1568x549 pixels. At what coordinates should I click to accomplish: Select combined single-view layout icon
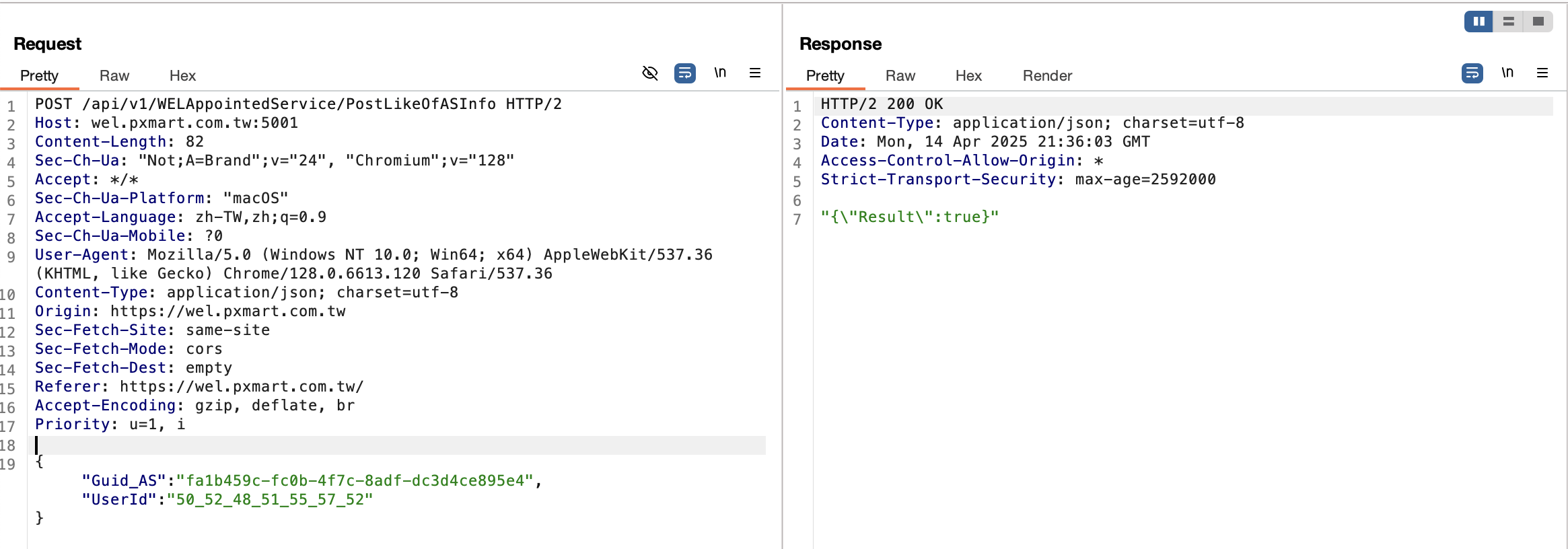point(1538,22)
